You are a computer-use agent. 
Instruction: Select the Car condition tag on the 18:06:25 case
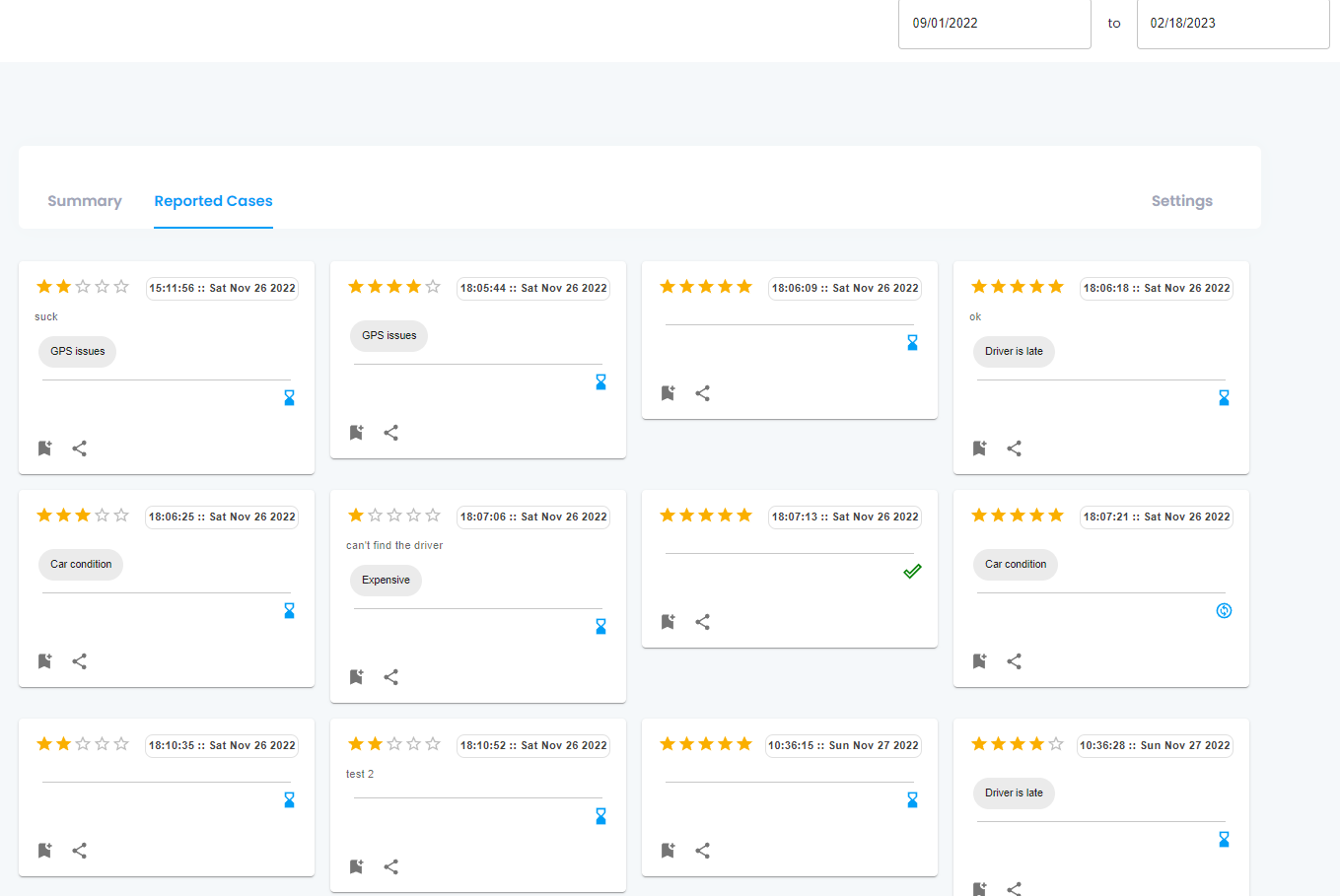pyautogui.click(x=81, y=565)
